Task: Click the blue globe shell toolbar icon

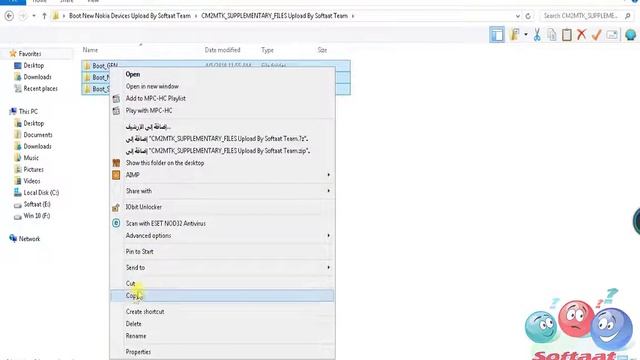Action: pos(631,35)
